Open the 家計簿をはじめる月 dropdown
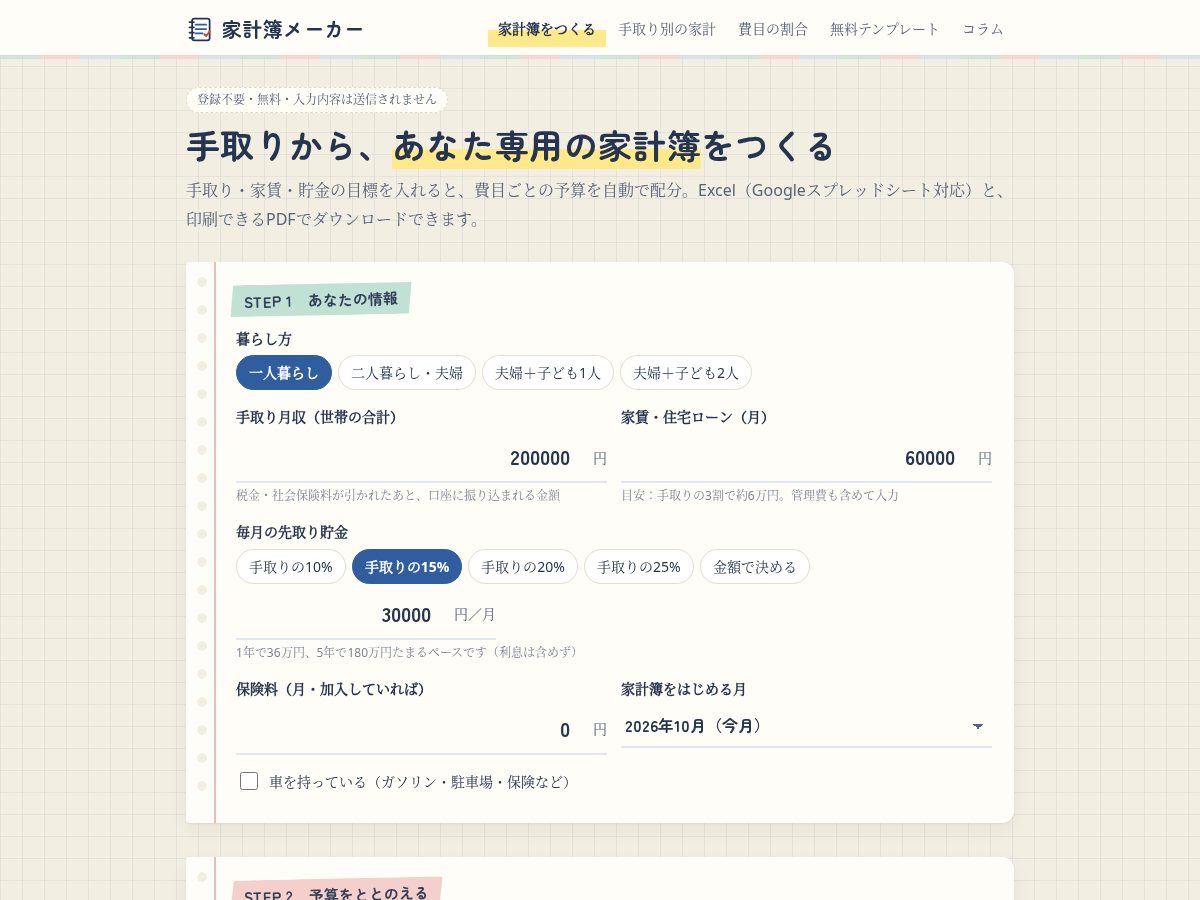 [x=806, y=727]
